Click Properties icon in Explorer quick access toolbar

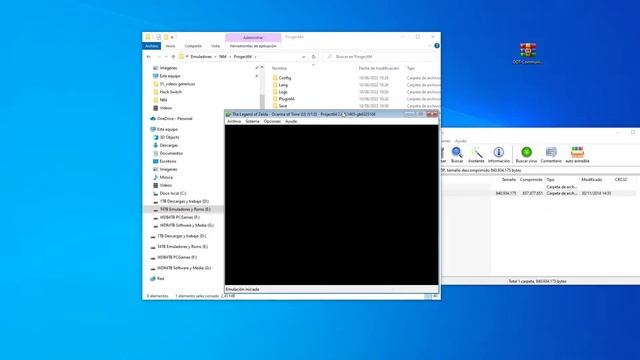[158, 37]
